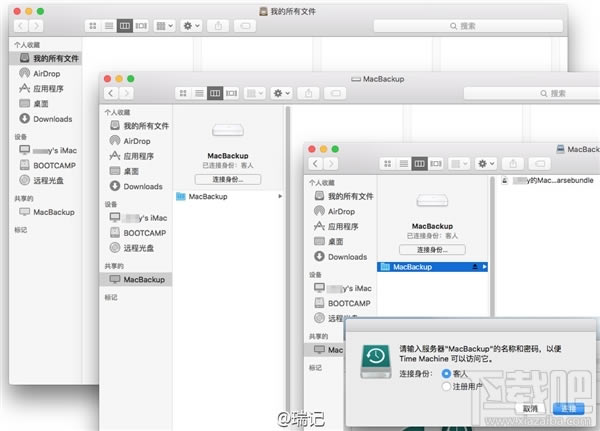
Task: Select 注册用户 radio button in dialog
Action: point(446,386)
